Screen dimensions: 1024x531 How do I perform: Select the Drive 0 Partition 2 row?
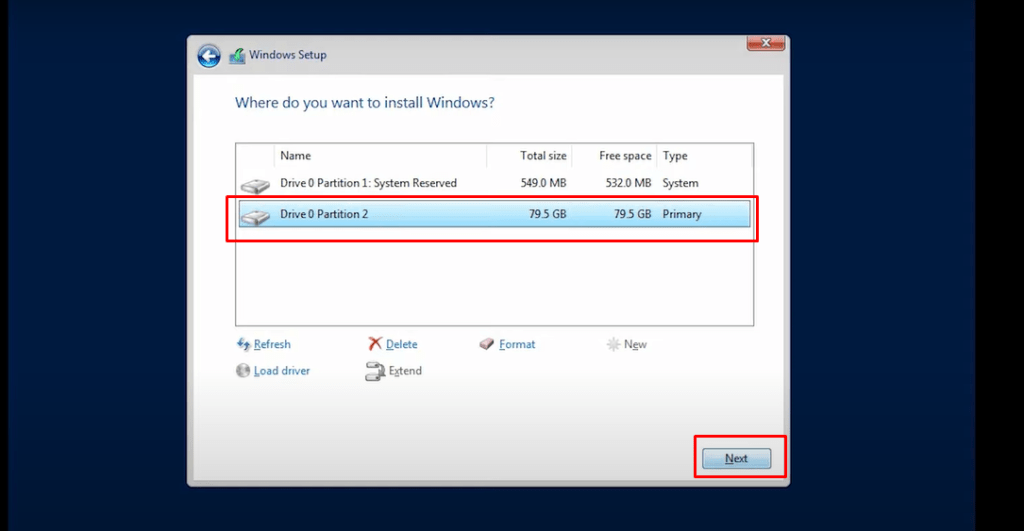tap(494, 214)
